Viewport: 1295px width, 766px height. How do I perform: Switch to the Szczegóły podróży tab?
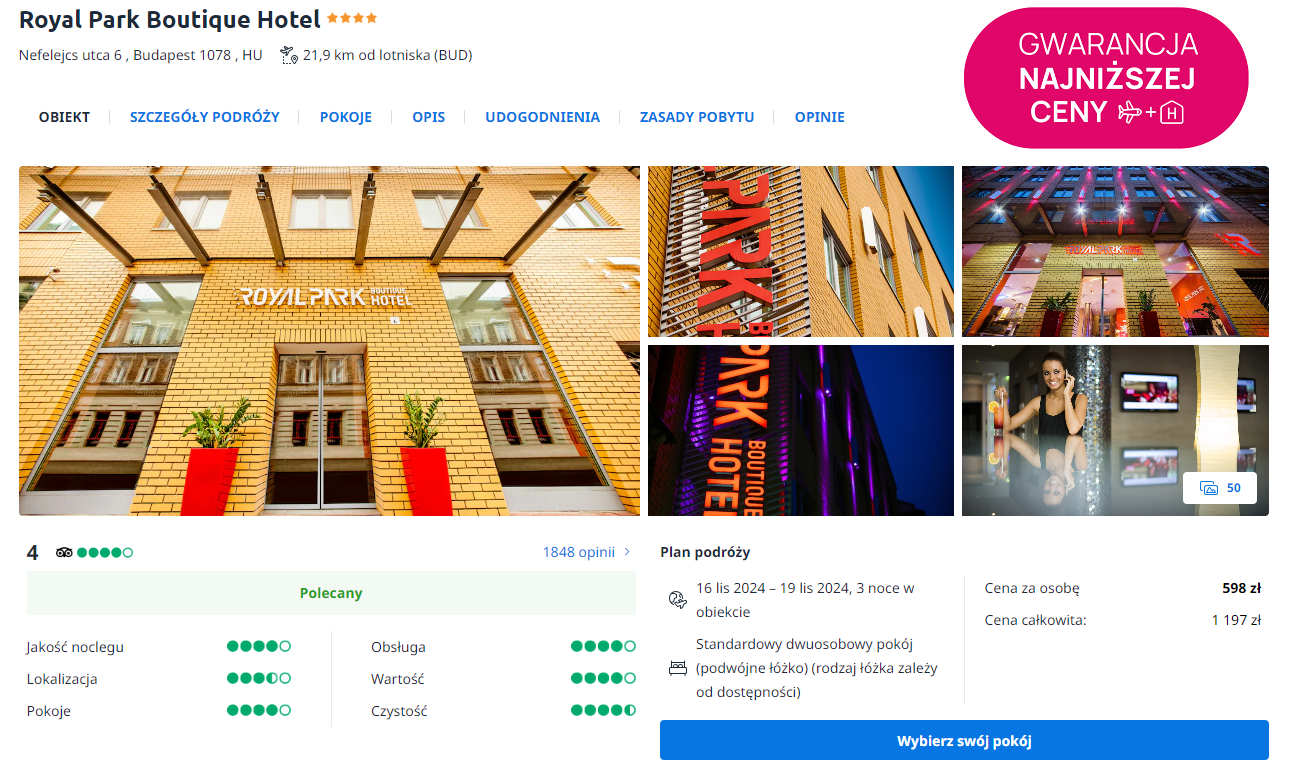(204, 117)
